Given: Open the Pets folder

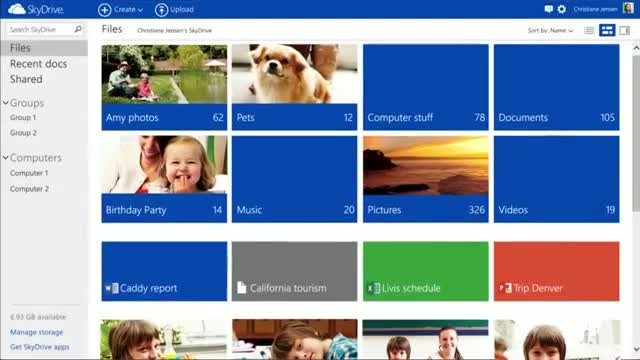Looking at the screenshot, I should pyautogui.click(x=294, y=87).
